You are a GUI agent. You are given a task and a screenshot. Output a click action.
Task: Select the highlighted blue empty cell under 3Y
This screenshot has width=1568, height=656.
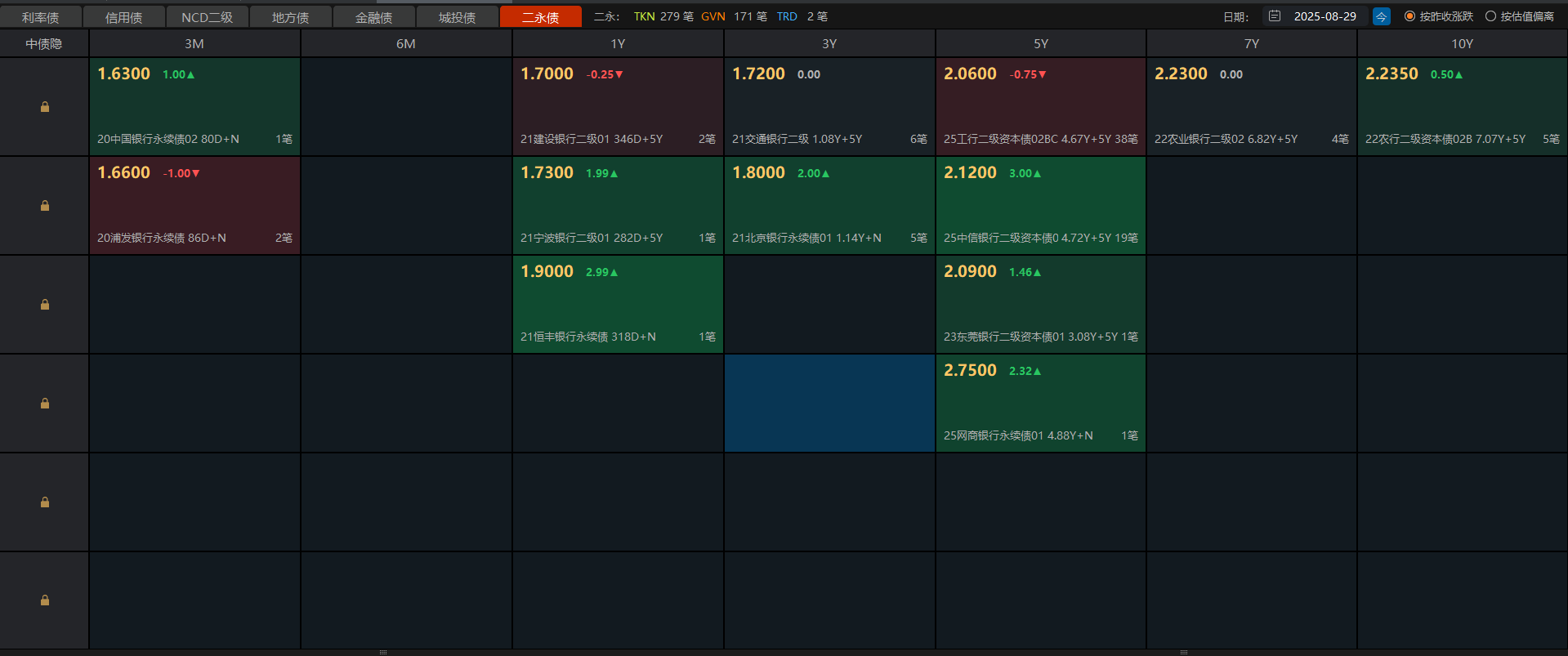click(829, 404)
